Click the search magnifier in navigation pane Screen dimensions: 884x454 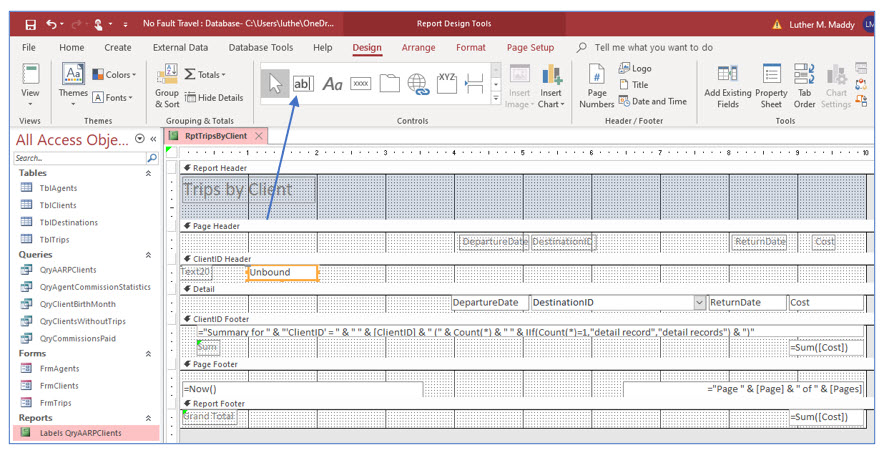coord(152,158)
